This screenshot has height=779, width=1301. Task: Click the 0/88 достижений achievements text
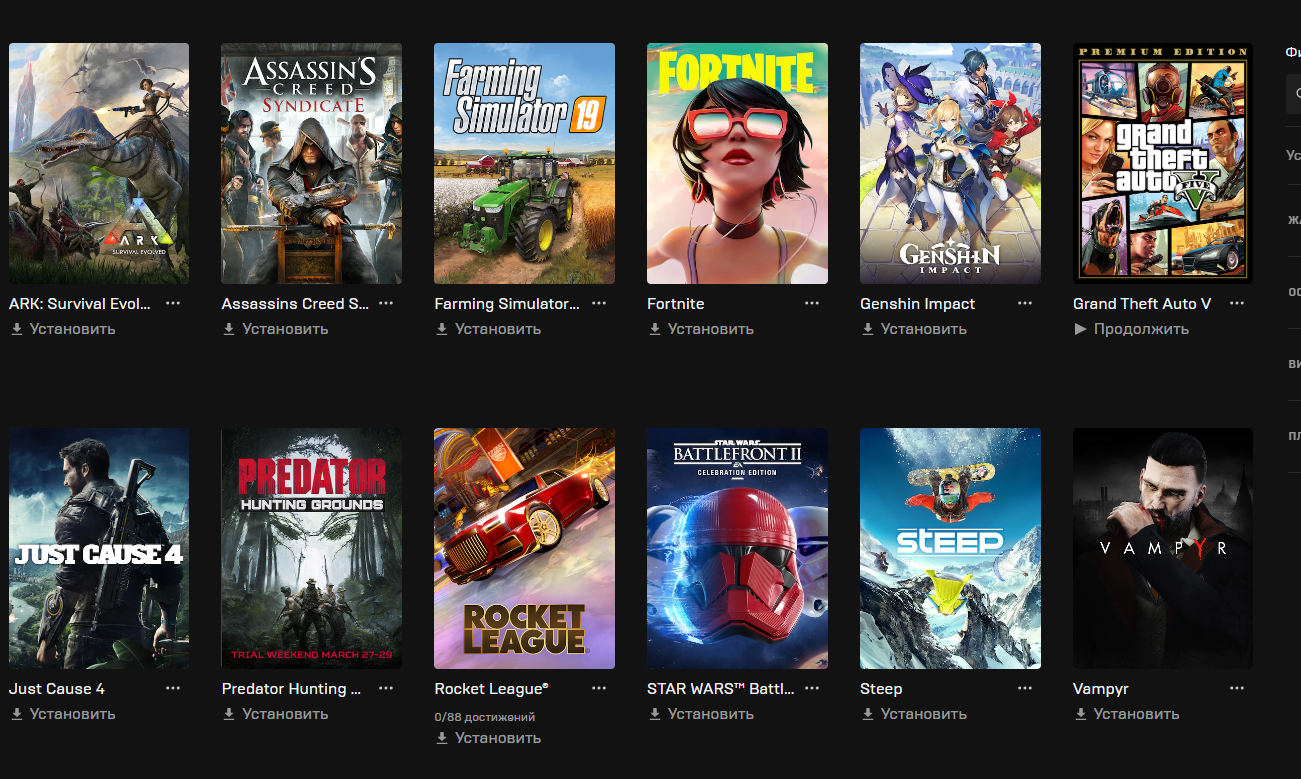(485, 717)
